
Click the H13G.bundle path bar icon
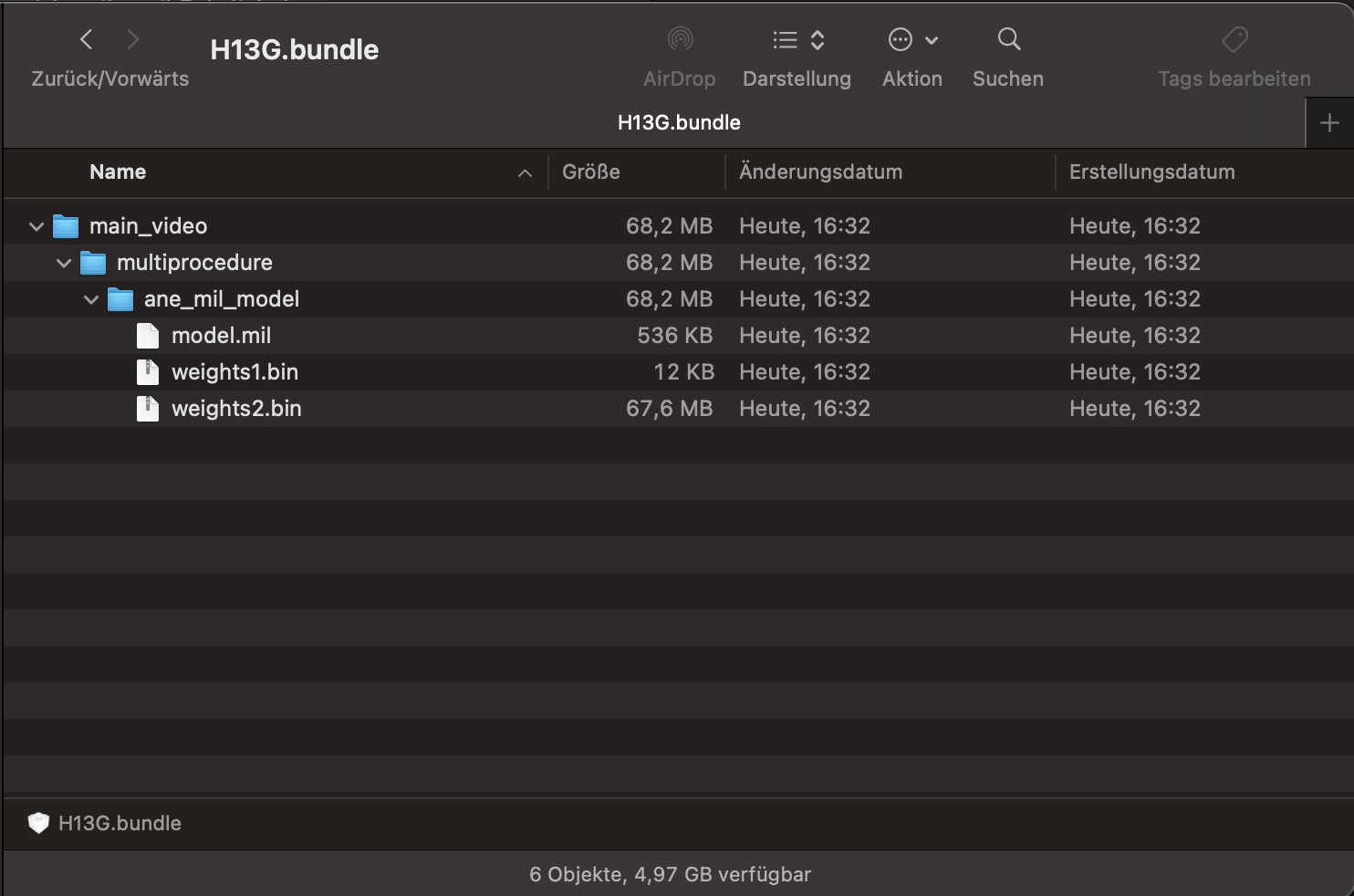pos(38,823)
